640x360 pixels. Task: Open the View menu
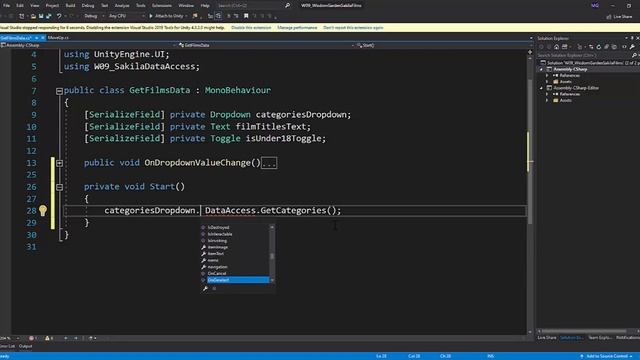(x=35, y=6)
